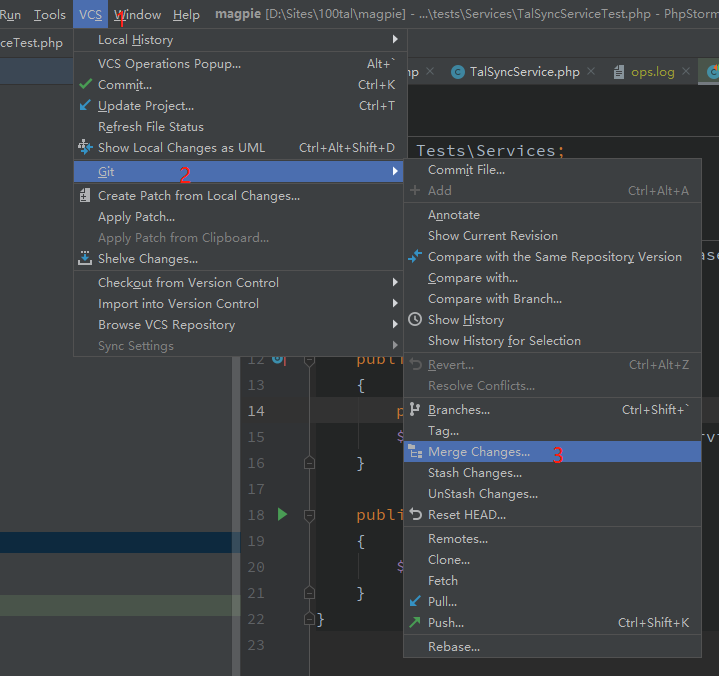The height and width of the screenshot is (676, 719).
Task: Choose Apply Patch
Action: [240, 216]
